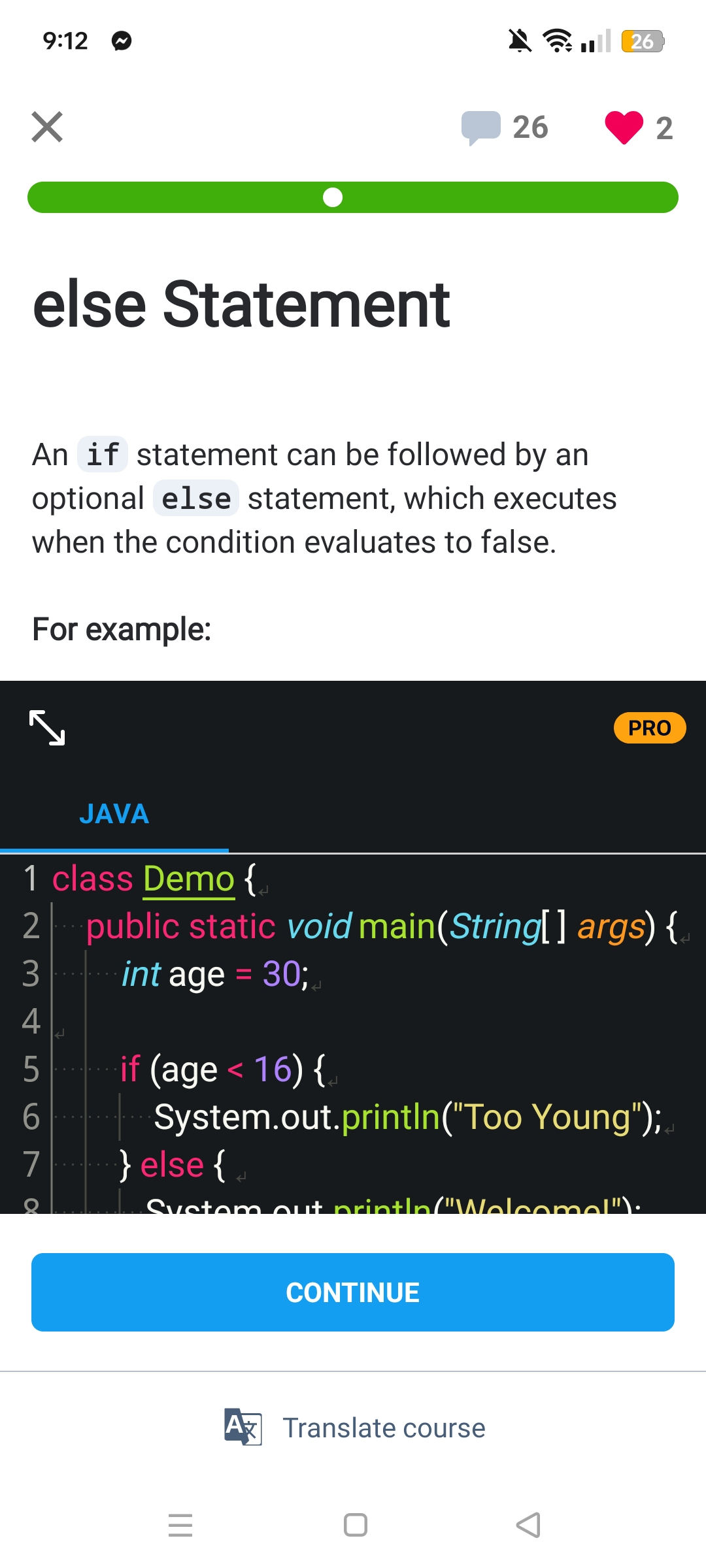
Task: Expand the code editor to fullscreen
Action: click(47, 727)
